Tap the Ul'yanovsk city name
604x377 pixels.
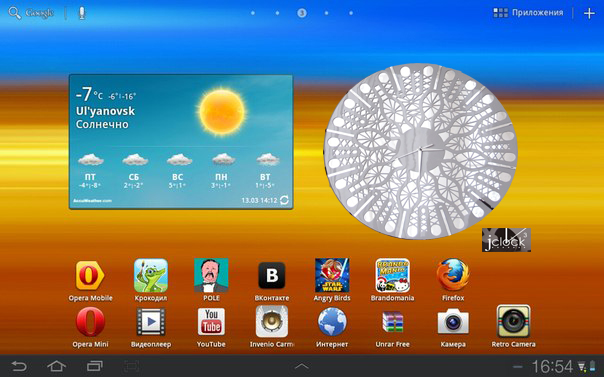[x=105, y=111]
